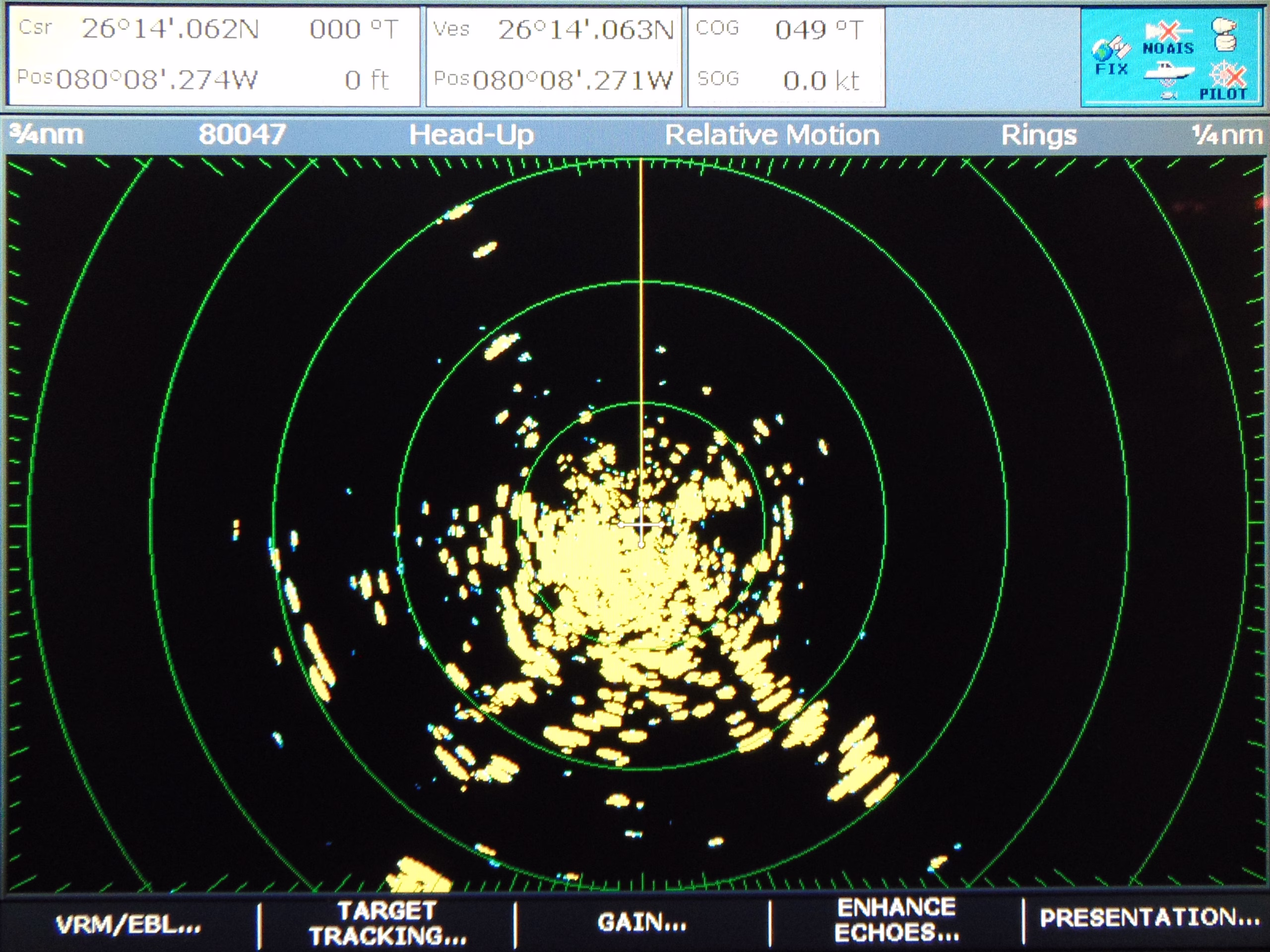
Task: Click the boat sonar fishfinder icon
Action: click(x=1168, y=73)
